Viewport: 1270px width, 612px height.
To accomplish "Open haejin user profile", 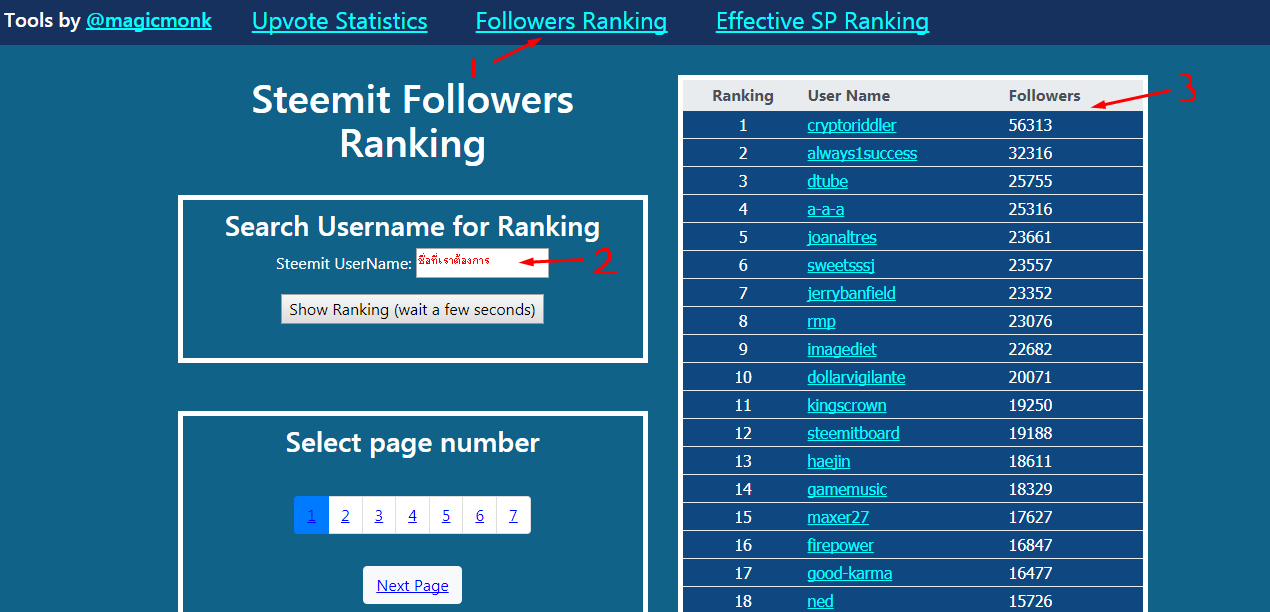I will click(x=829, y=461).
